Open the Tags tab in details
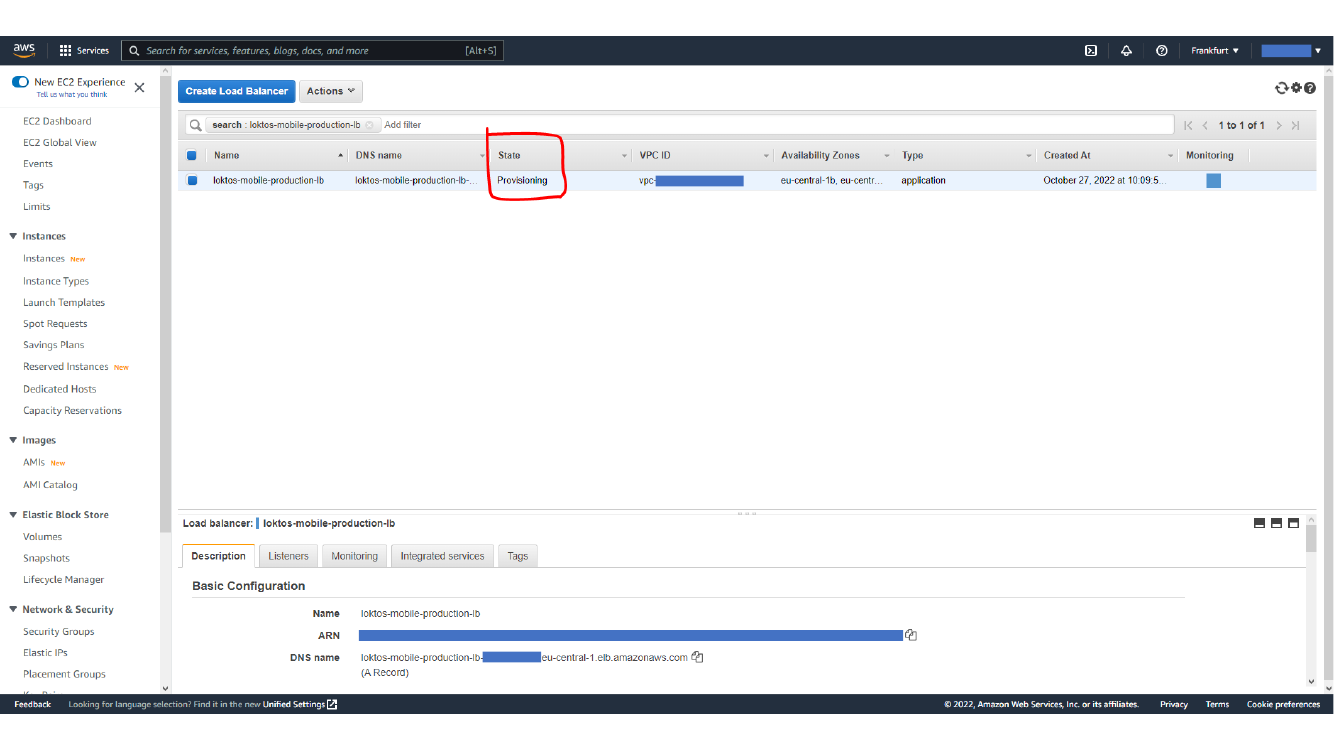1334x750 pixels. pyautogui.click(x=517, y=556)
